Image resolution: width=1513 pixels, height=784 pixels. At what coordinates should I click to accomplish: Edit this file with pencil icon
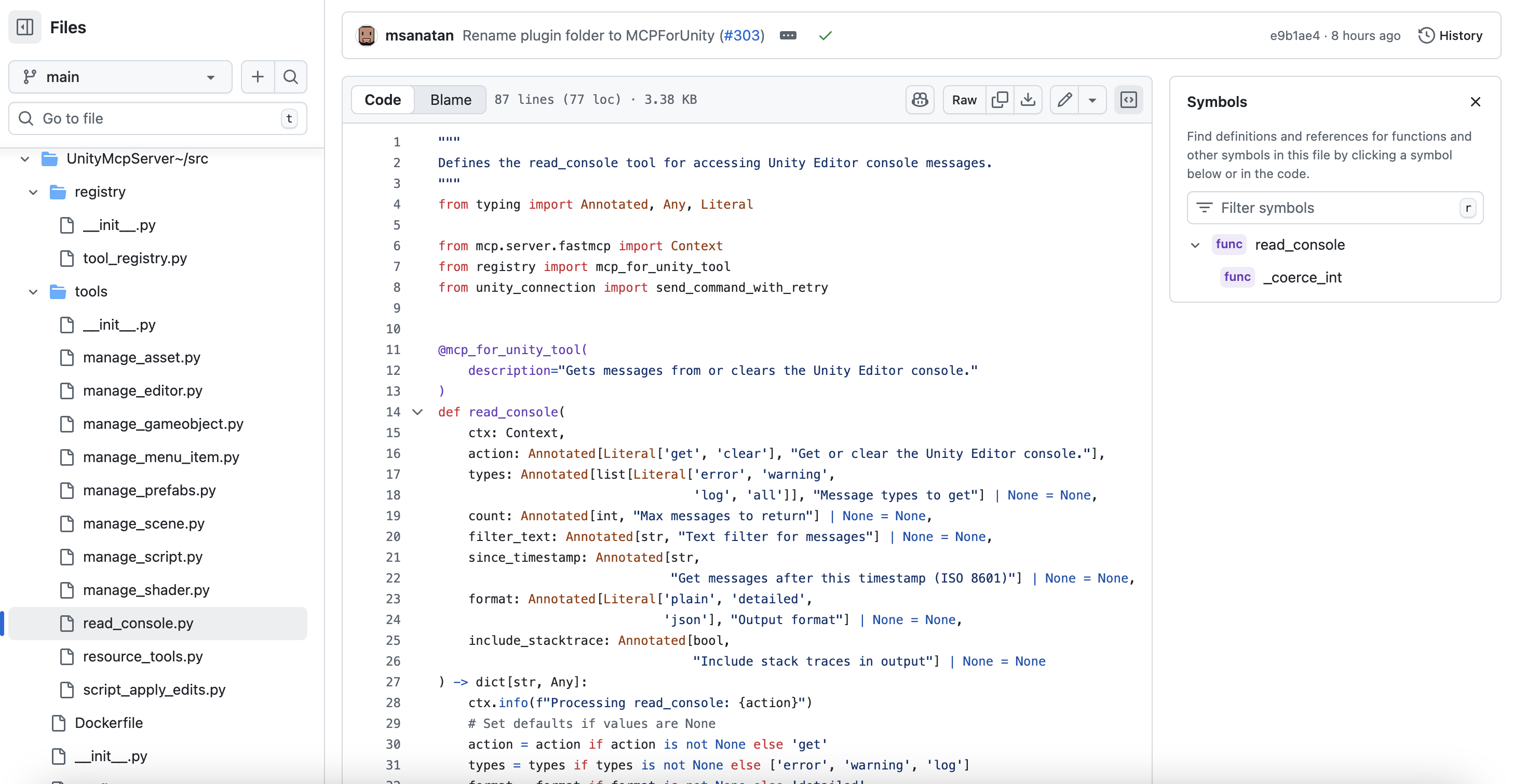point(1064,100)
